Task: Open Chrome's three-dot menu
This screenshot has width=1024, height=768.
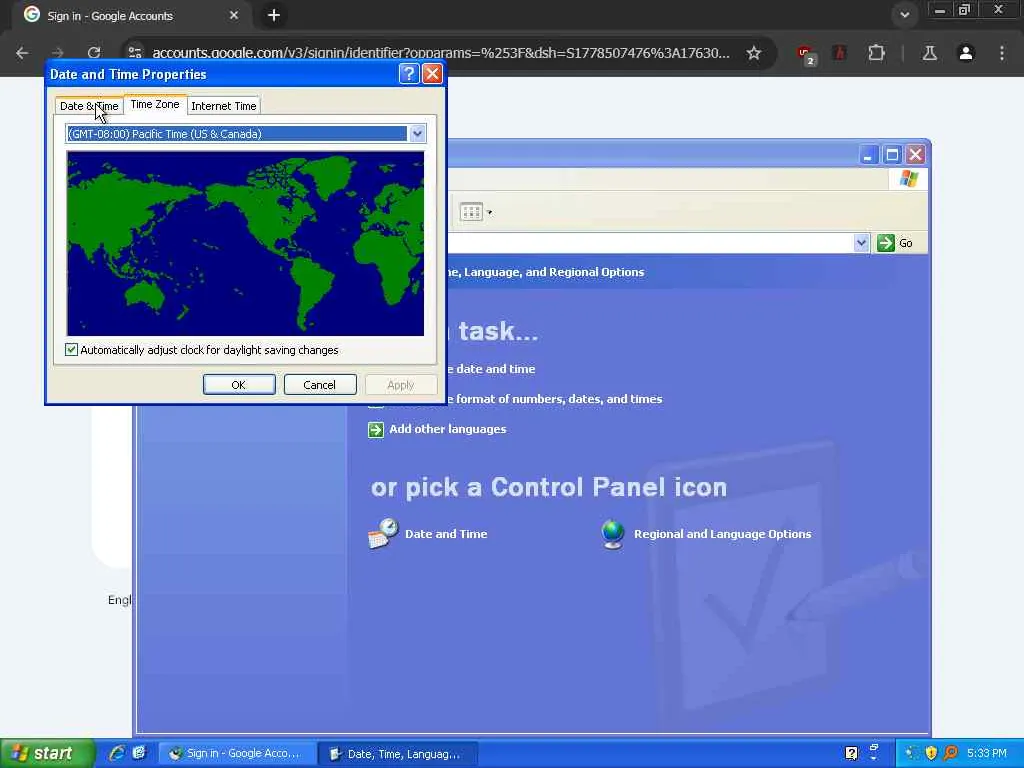Action: click(1002, 53)
